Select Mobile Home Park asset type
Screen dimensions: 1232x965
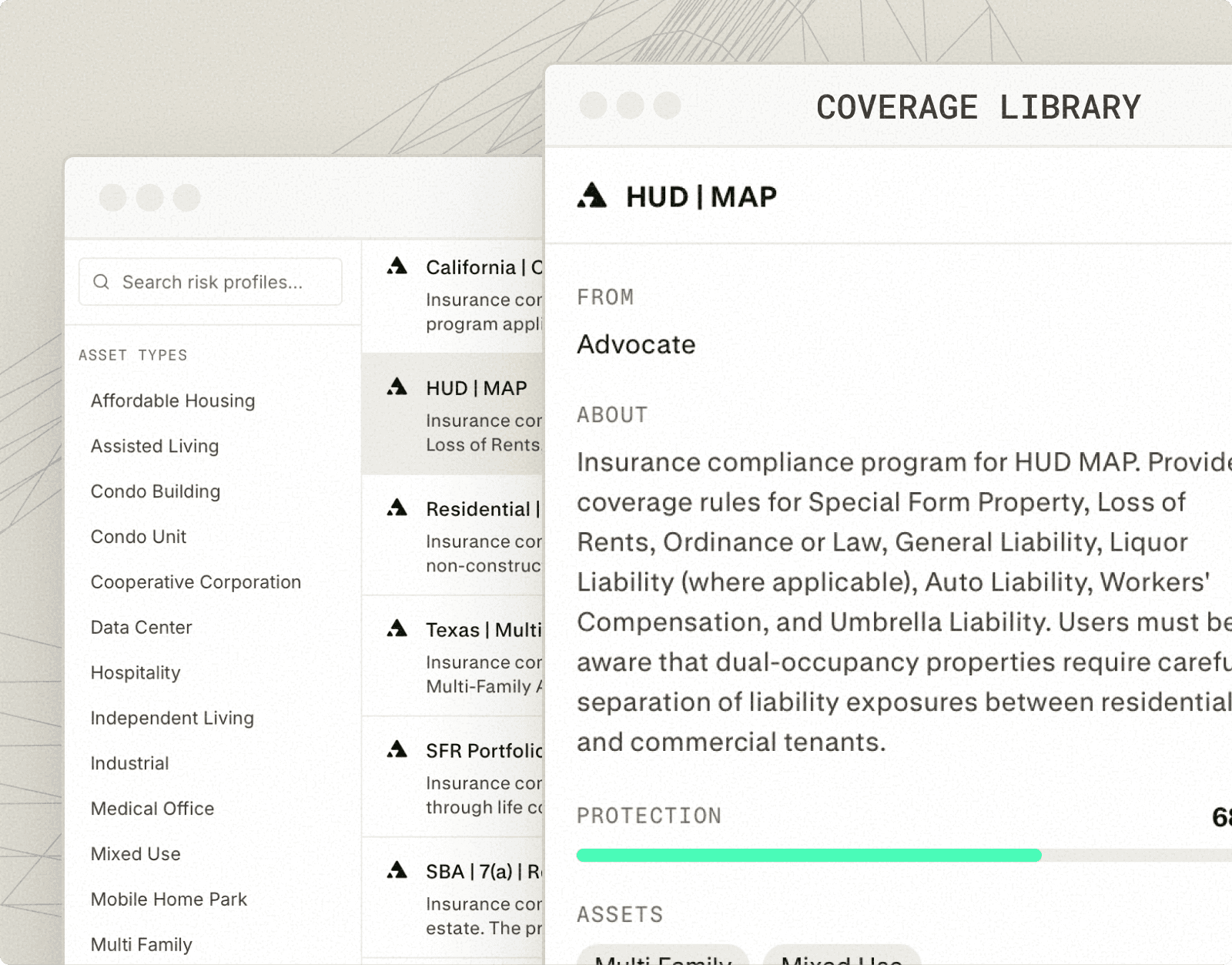click(169, 900)
